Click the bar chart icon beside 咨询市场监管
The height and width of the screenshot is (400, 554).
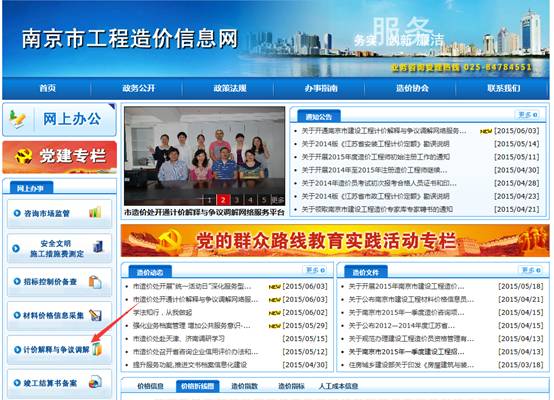pyautogui.click(x=95, y=212)
